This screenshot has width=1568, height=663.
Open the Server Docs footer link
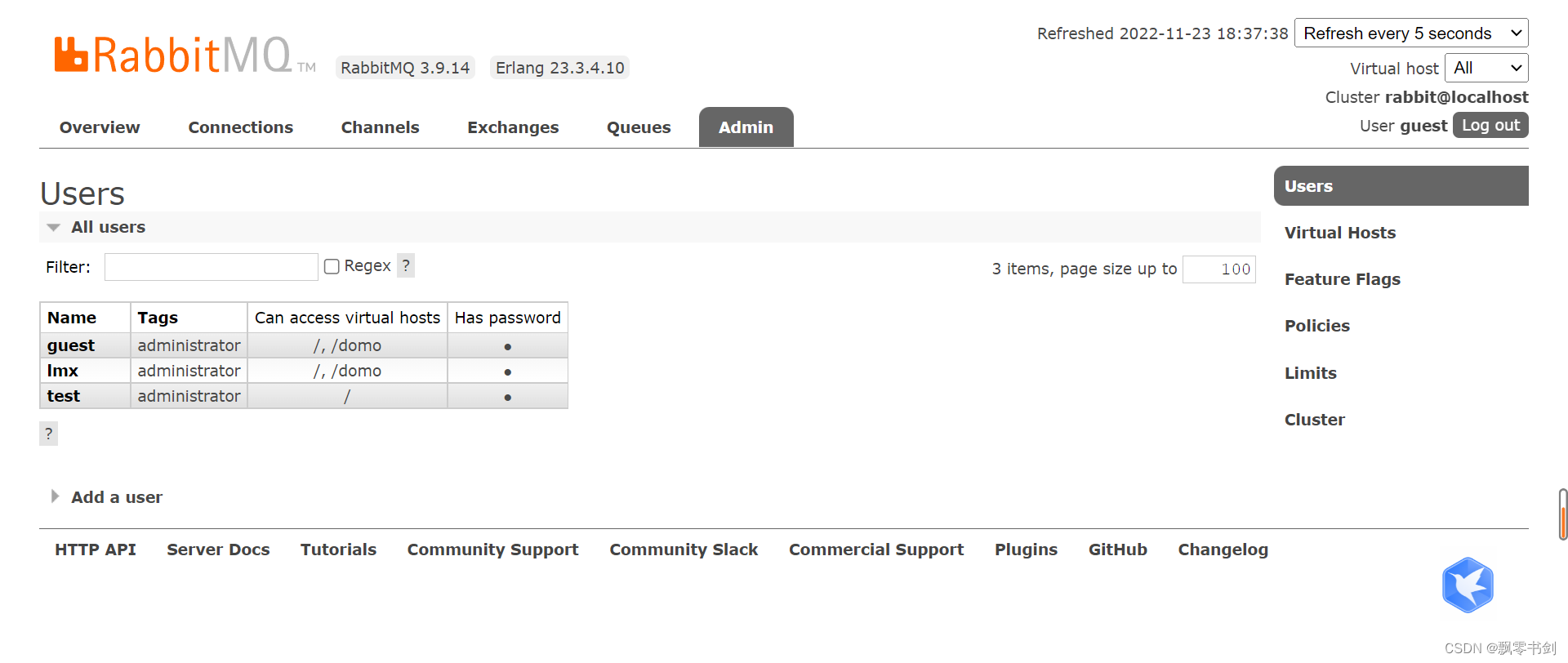coord(218,550)
